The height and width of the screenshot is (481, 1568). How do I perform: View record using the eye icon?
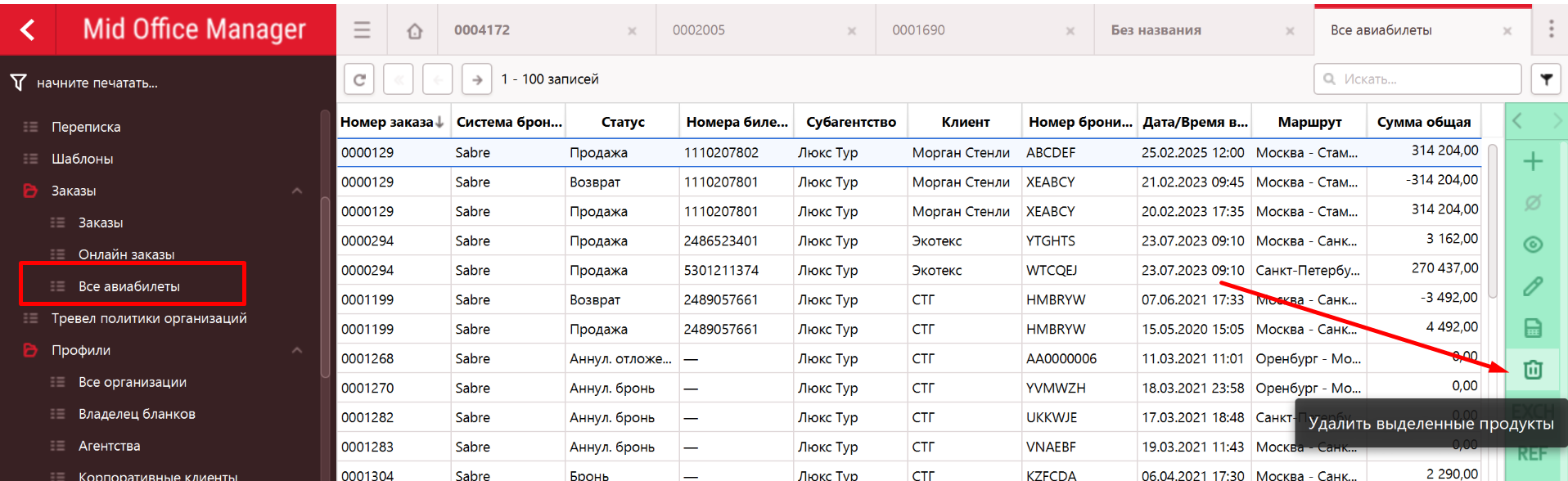[1533, 245]
